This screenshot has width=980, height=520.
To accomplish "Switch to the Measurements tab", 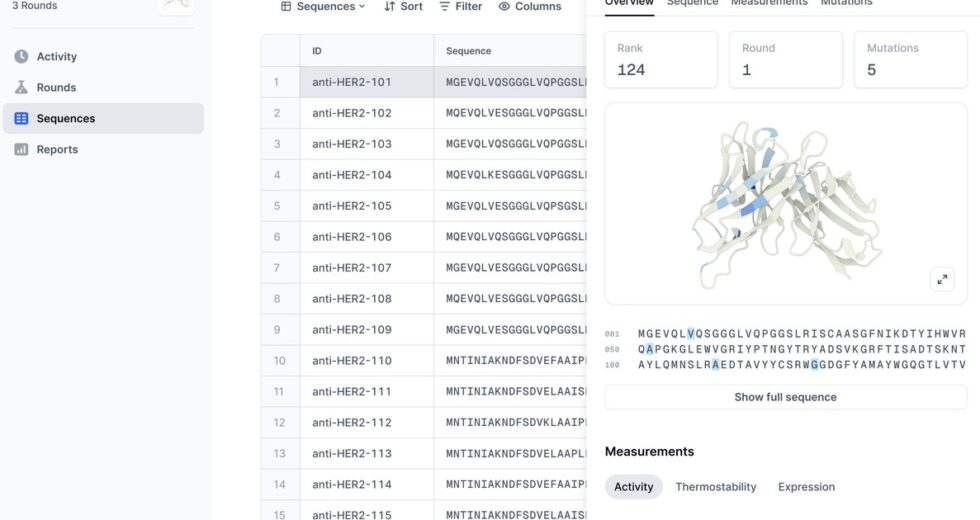I will coord(769,3).
